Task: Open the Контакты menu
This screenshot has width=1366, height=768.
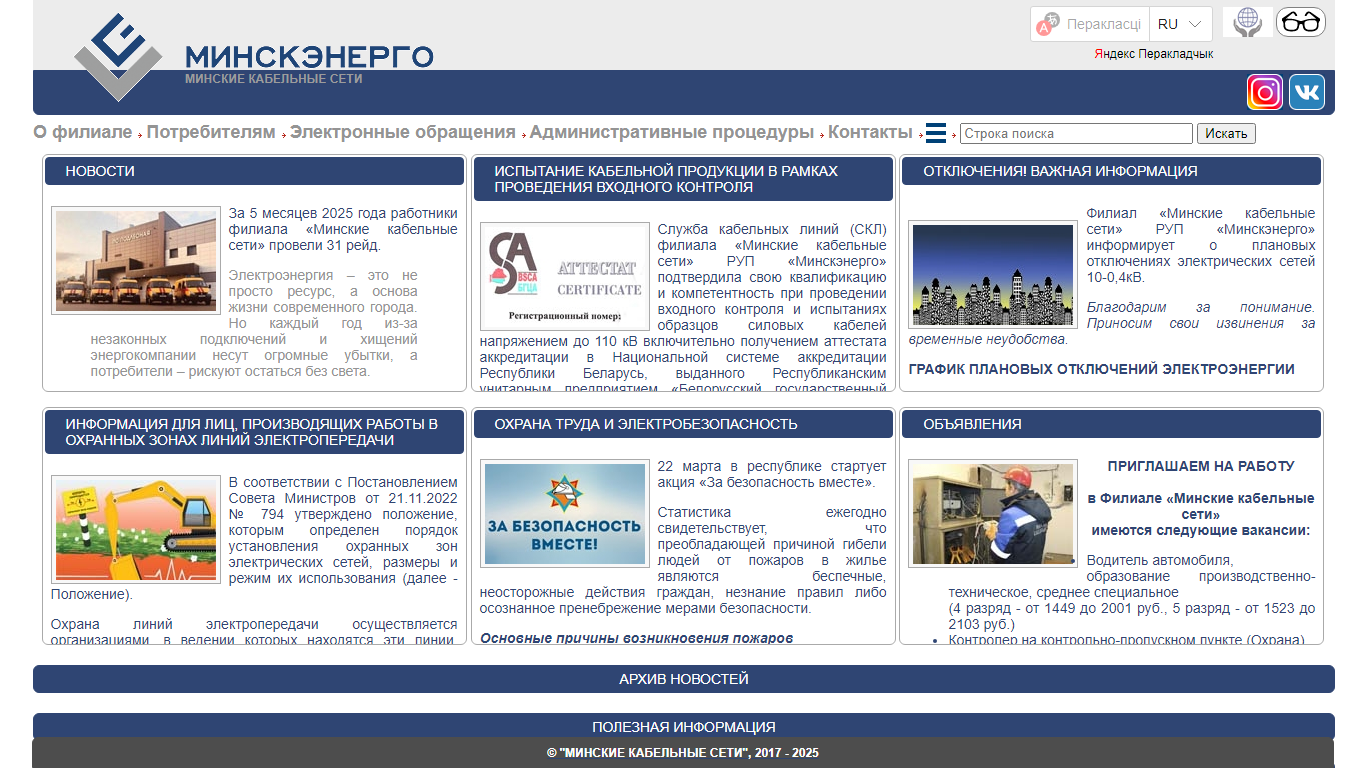Action: pos(870,132)
